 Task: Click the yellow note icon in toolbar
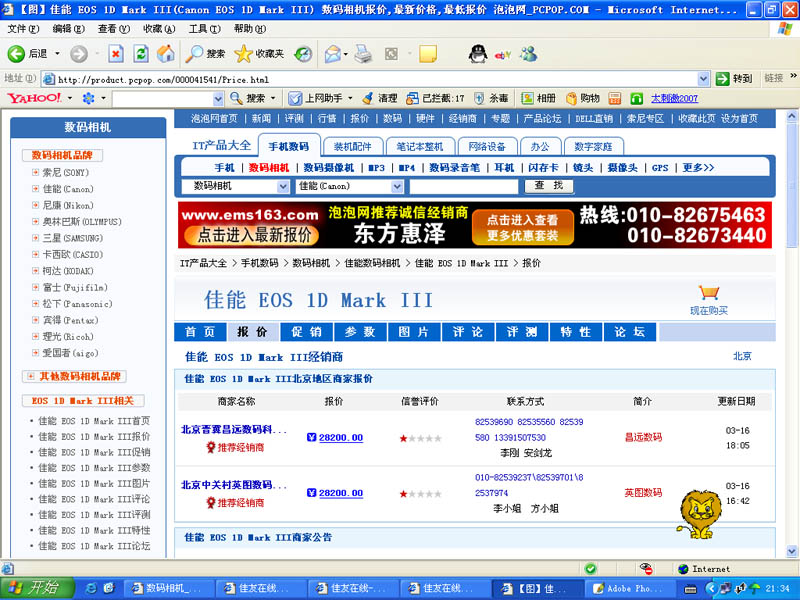[428, 54]
